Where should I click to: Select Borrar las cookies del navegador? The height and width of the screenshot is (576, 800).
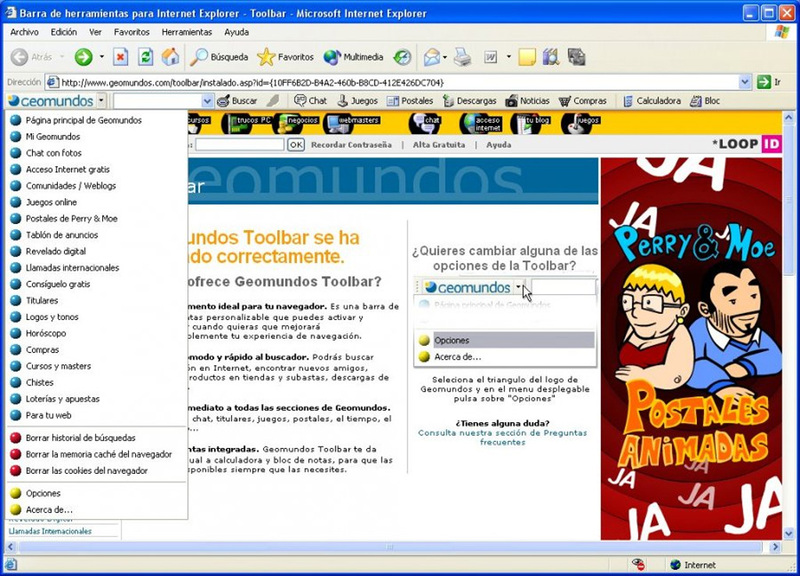pyautogui.click(x=96, y=470)
